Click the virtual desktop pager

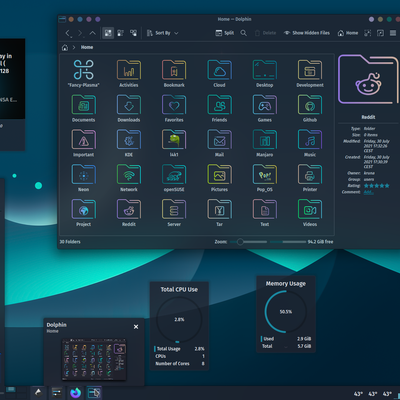click(x=11, y=389)
